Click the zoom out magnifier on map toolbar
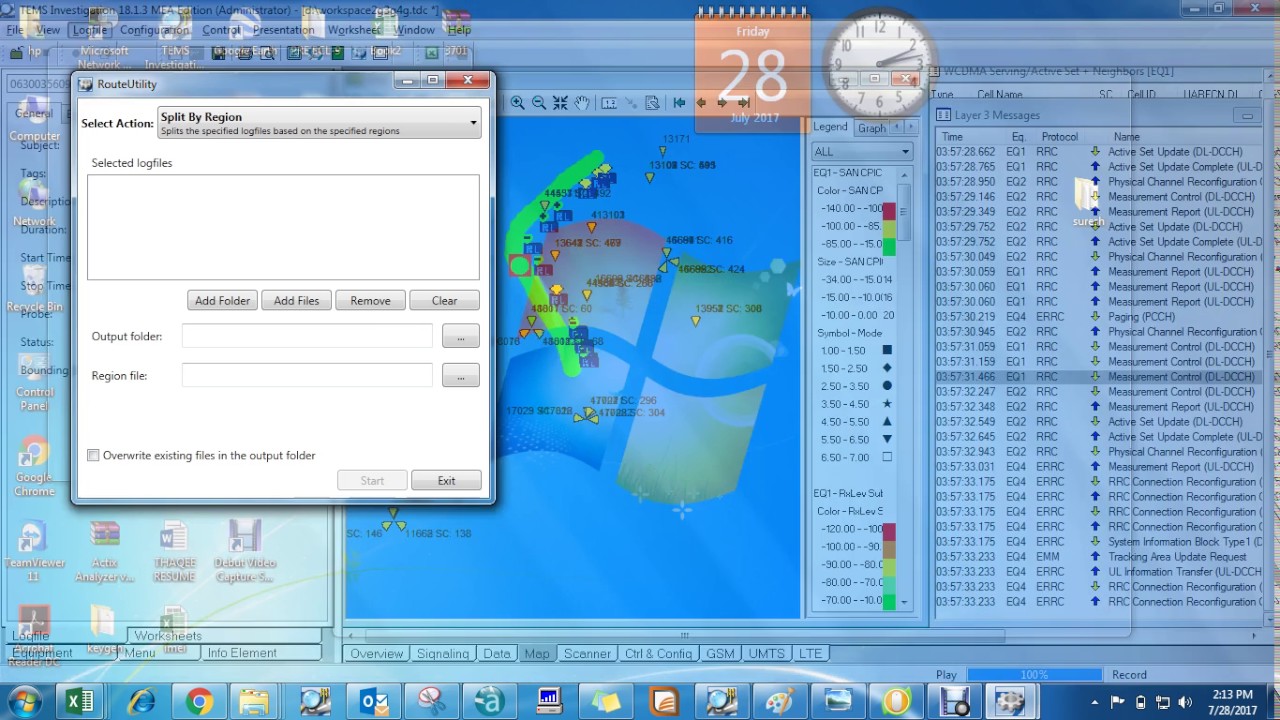 tap(539, 103)
